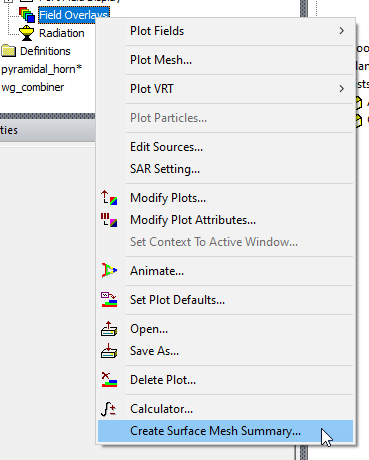This screenshot has width=369, height=460.
Task: Expand the Plot Fields submenu arrow
Action: 342,31
